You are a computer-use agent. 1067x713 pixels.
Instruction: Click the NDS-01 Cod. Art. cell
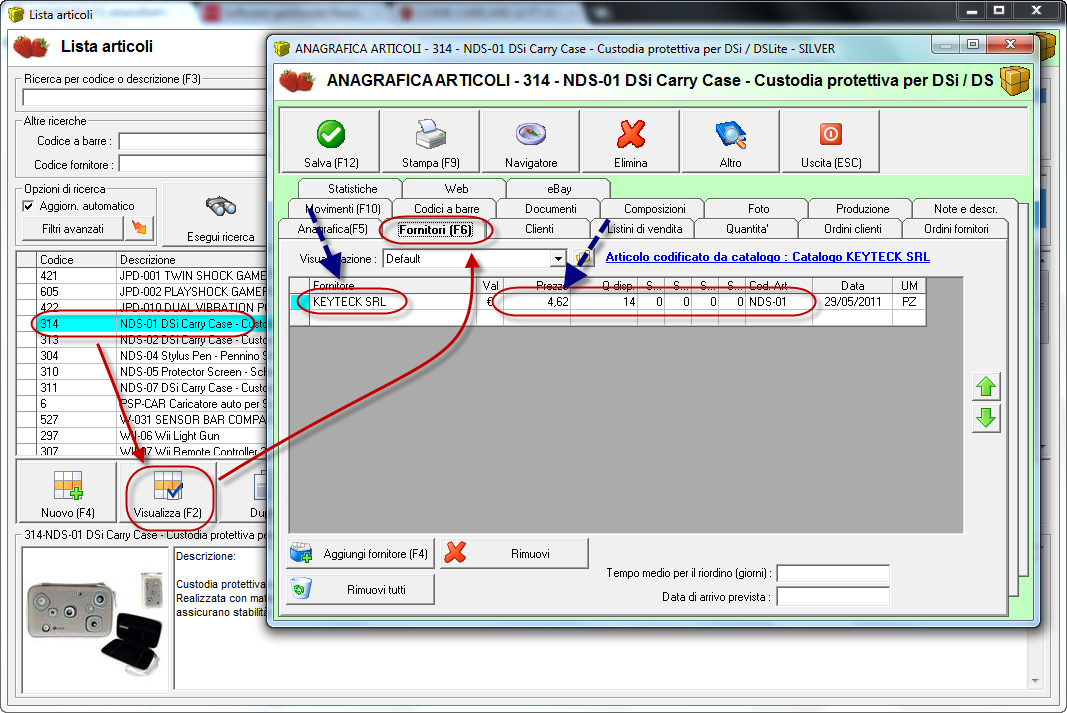click(x=778, y=301)
